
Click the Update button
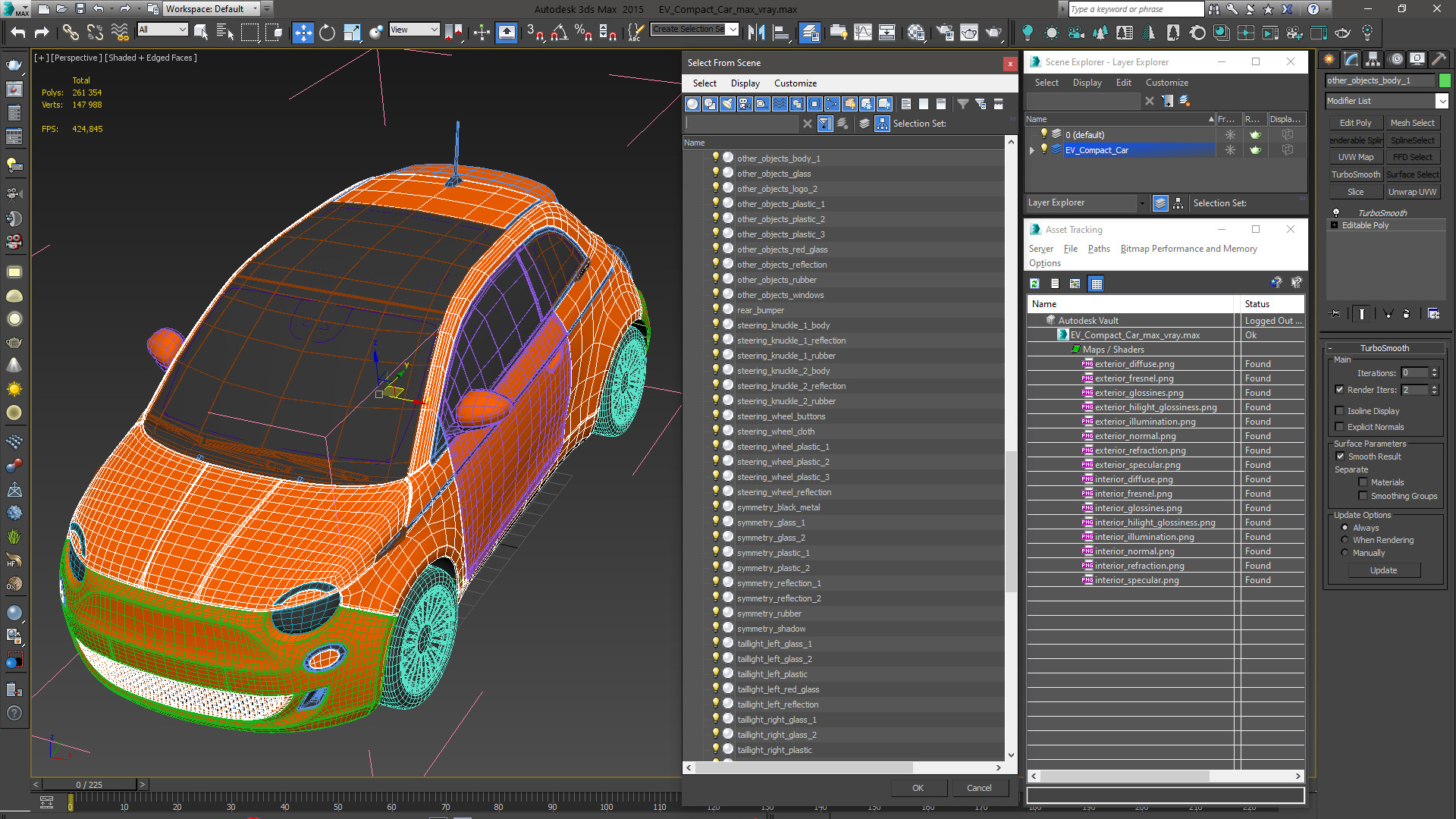click(x=1383, y=570)
